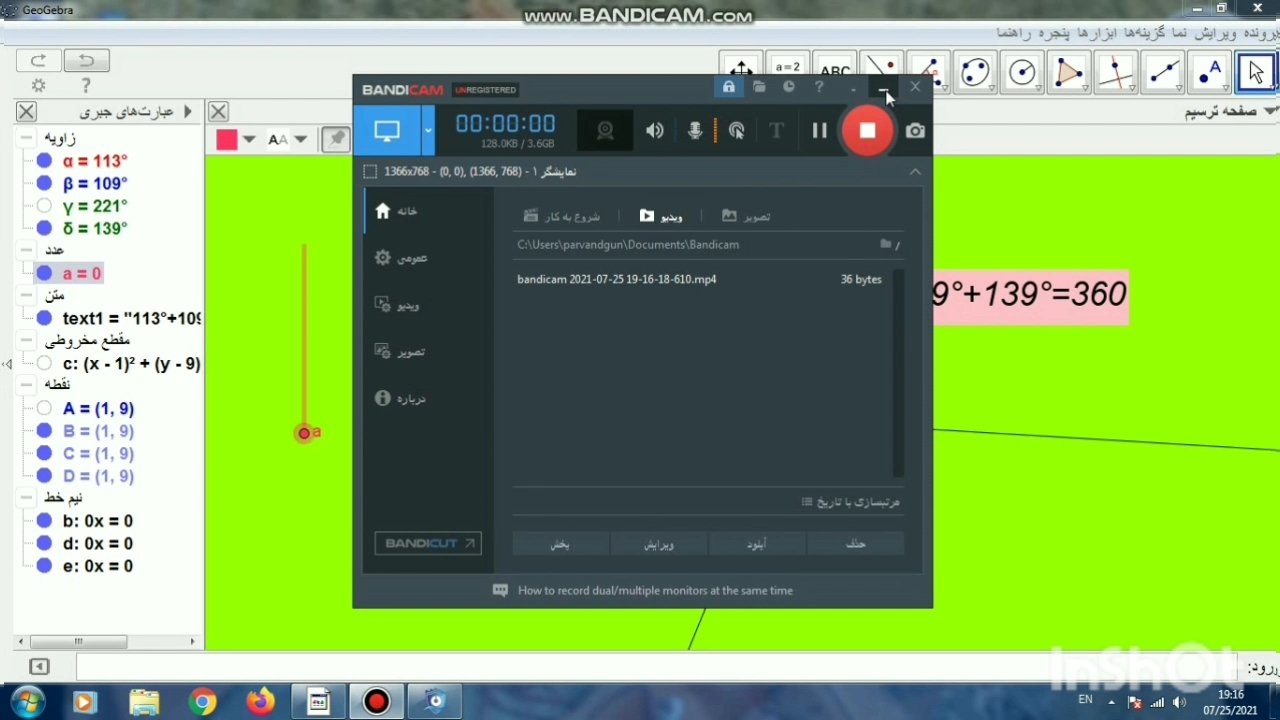Collapse the Bandicam recording area bar

coord(915,172)
